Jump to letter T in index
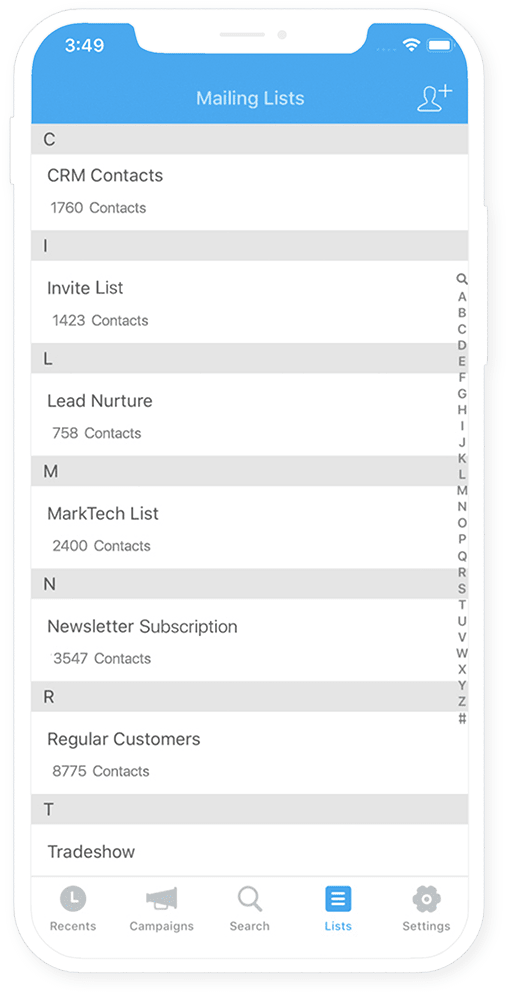The width and height of the screenshot is (507, 994). (x=462, y=604)
